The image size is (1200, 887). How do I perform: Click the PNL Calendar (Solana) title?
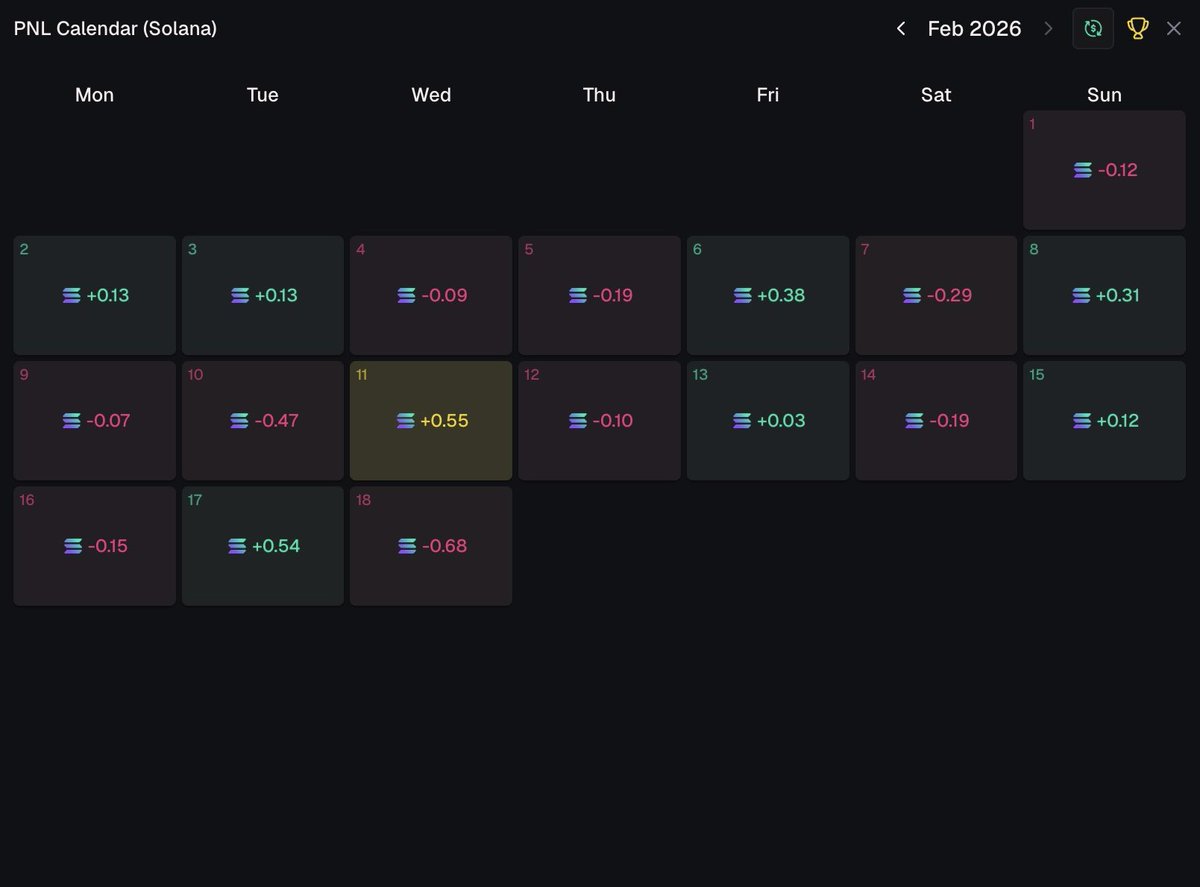coord(115,29)
